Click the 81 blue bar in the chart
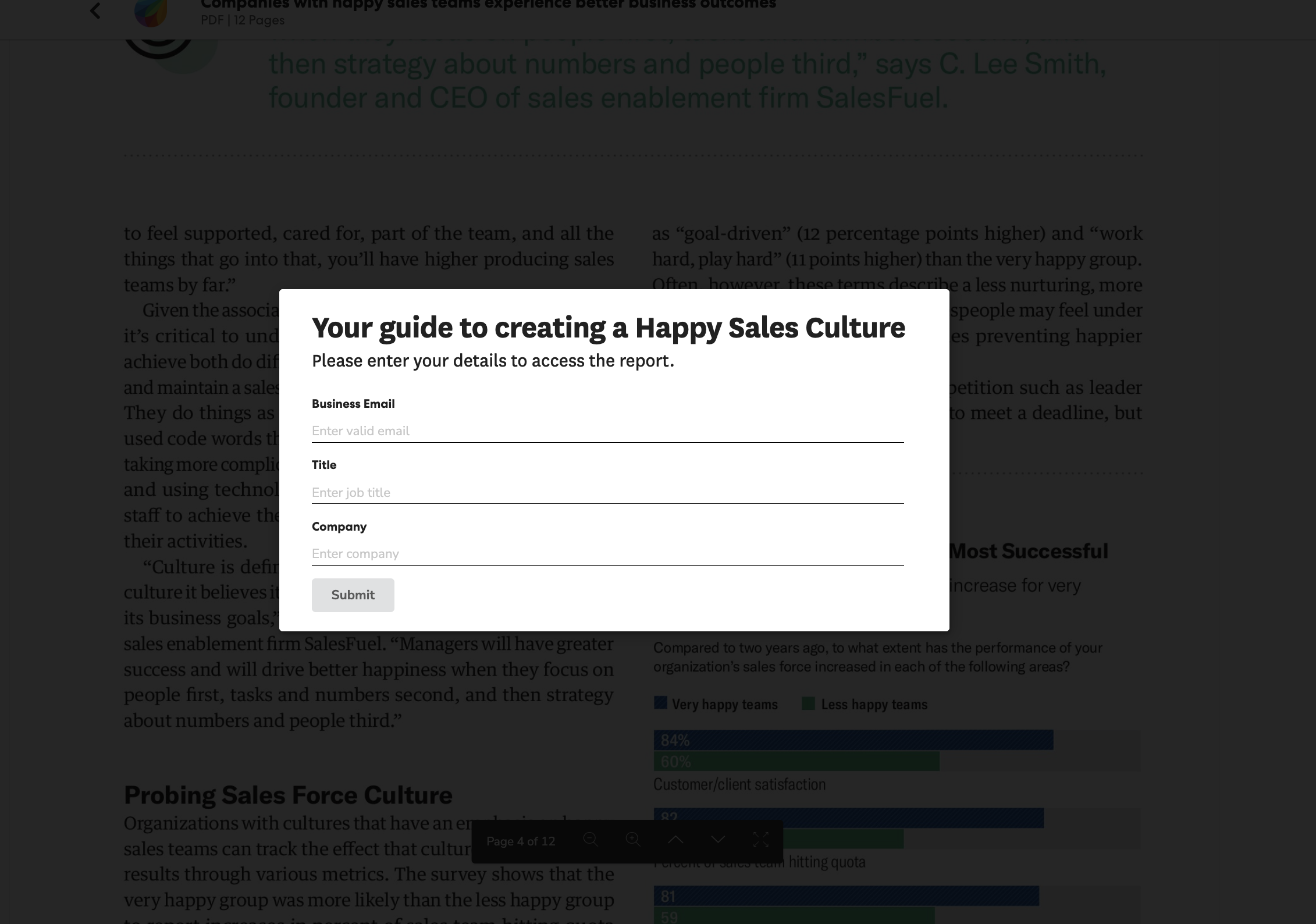 846,896
